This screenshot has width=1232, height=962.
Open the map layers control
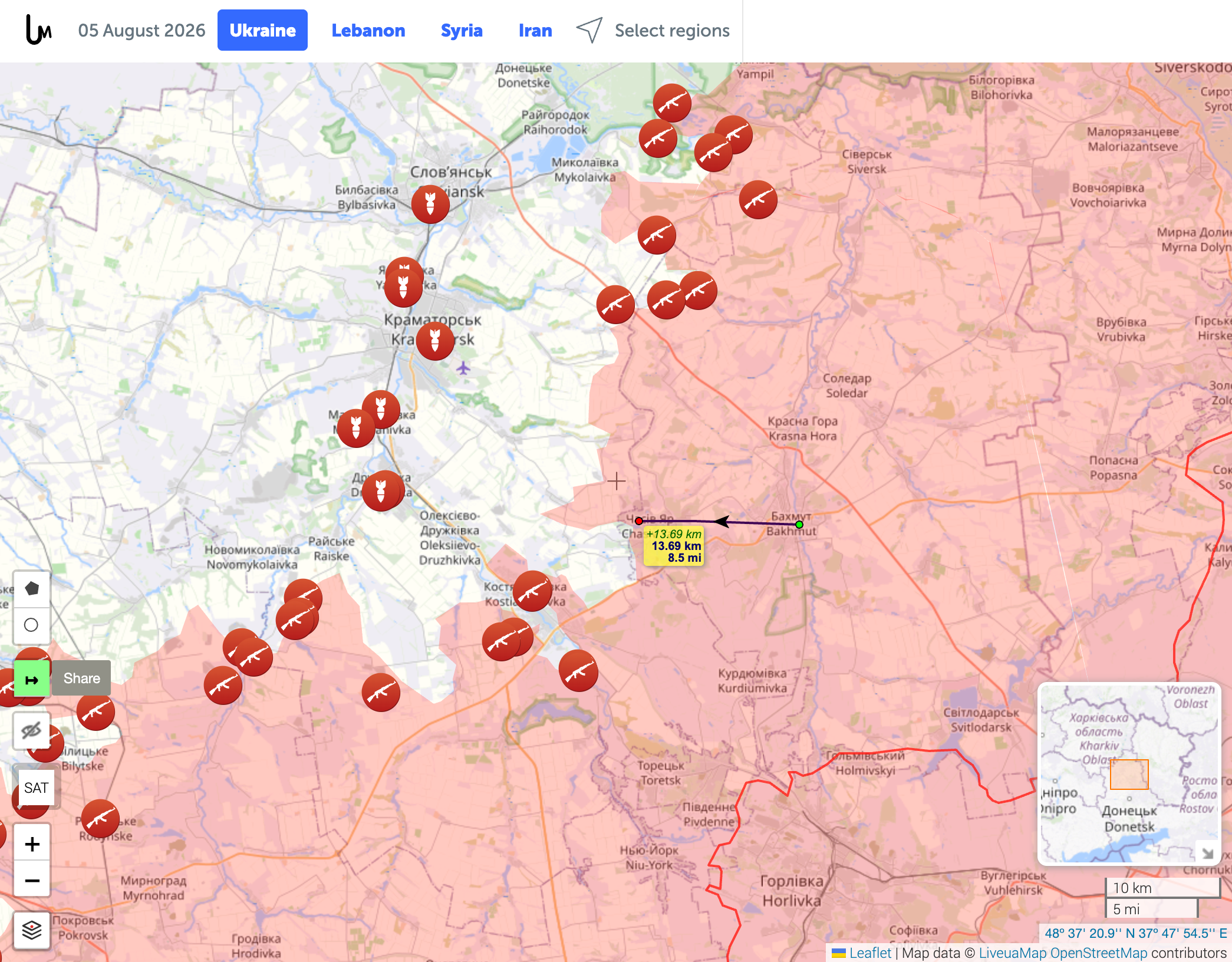[x=32, y=930]
